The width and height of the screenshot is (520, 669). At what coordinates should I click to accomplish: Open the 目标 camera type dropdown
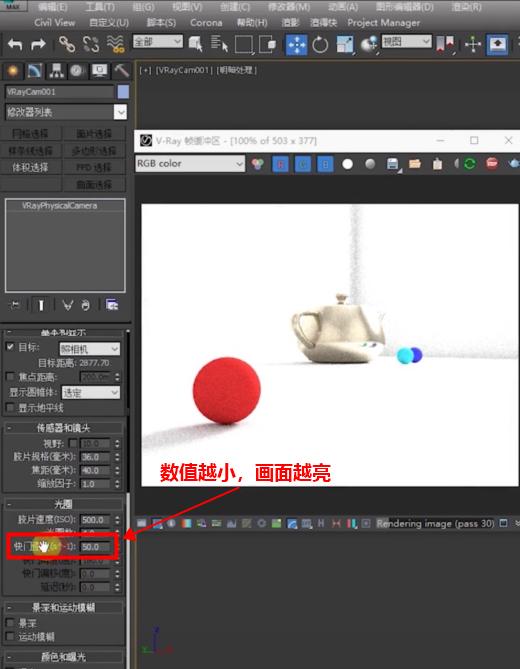click(90, 349)
